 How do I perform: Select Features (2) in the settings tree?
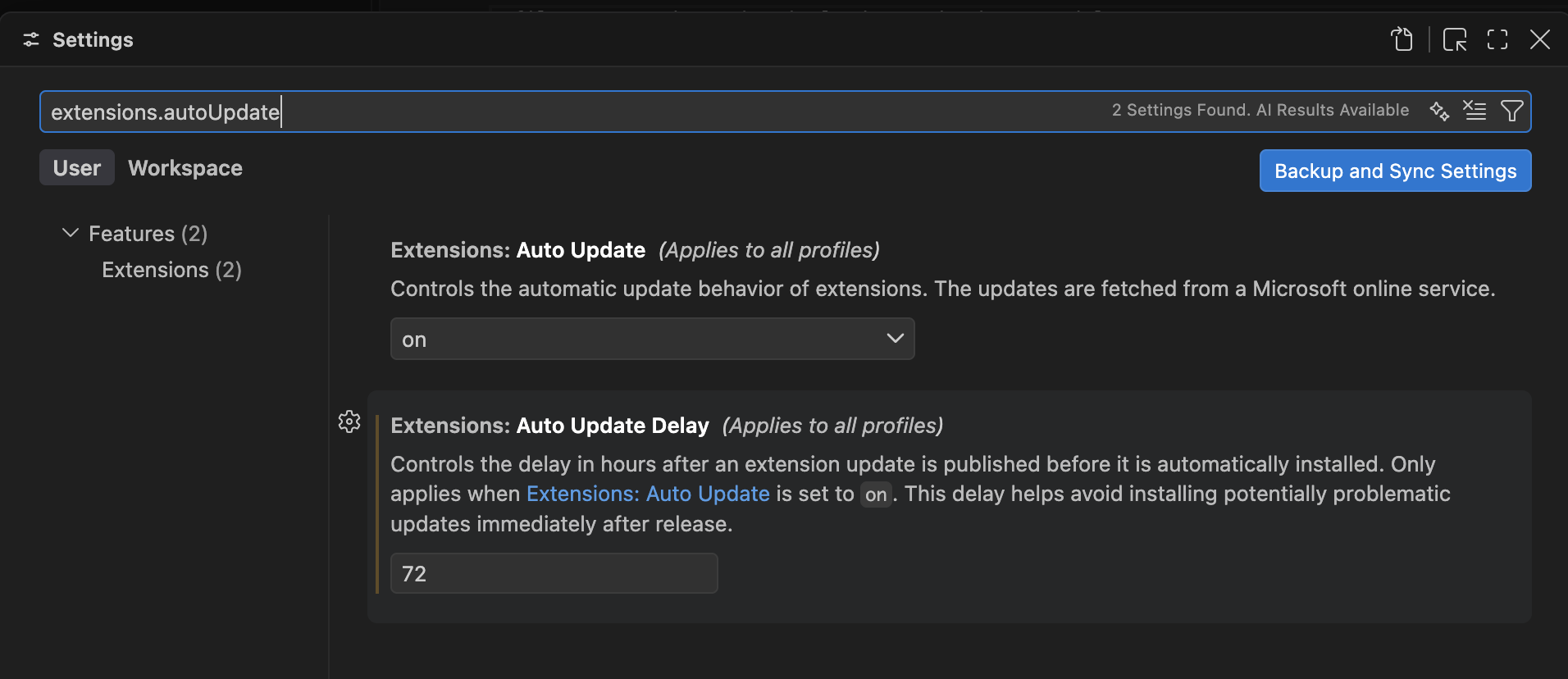coord(148,234)
